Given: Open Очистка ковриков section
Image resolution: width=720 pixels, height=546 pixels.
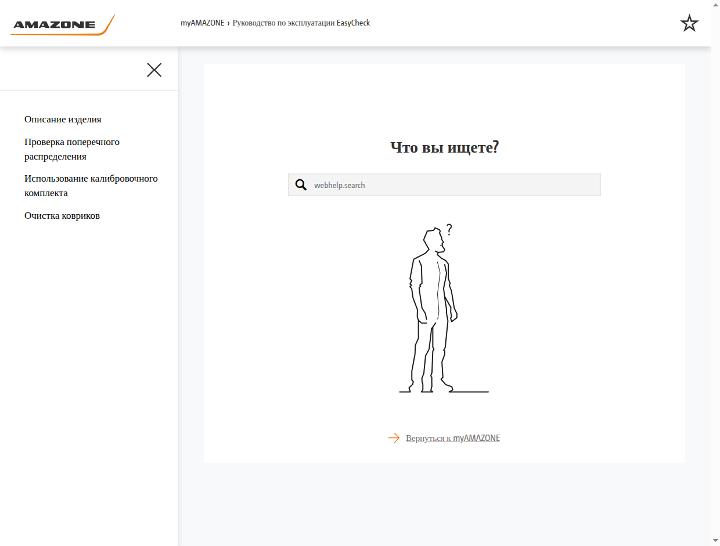Looking at the screenshot, I should tap(62, 216).
